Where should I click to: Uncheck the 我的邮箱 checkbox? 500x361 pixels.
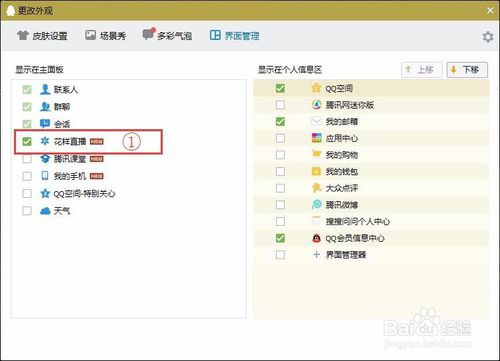(280, 121)
